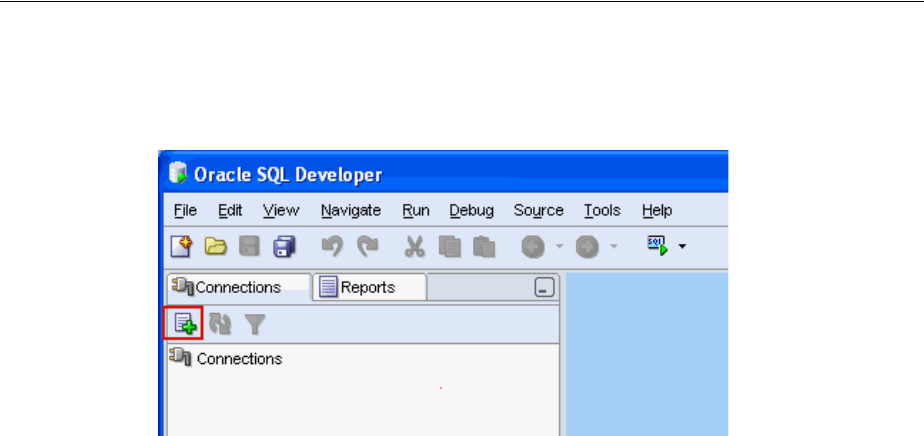Open the Source menu
The image size is (924, 436).
539,210
